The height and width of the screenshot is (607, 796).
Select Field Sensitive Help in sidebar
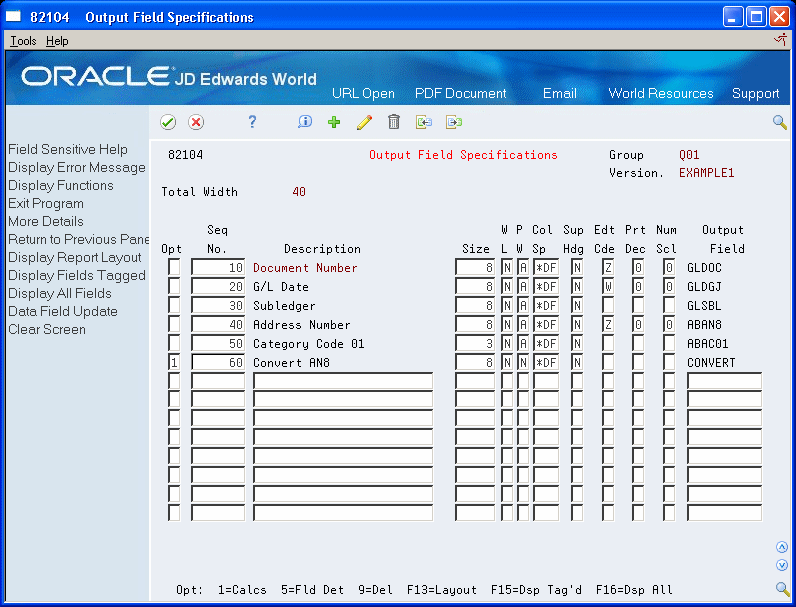pyautogui.click(x=68, y=149)
